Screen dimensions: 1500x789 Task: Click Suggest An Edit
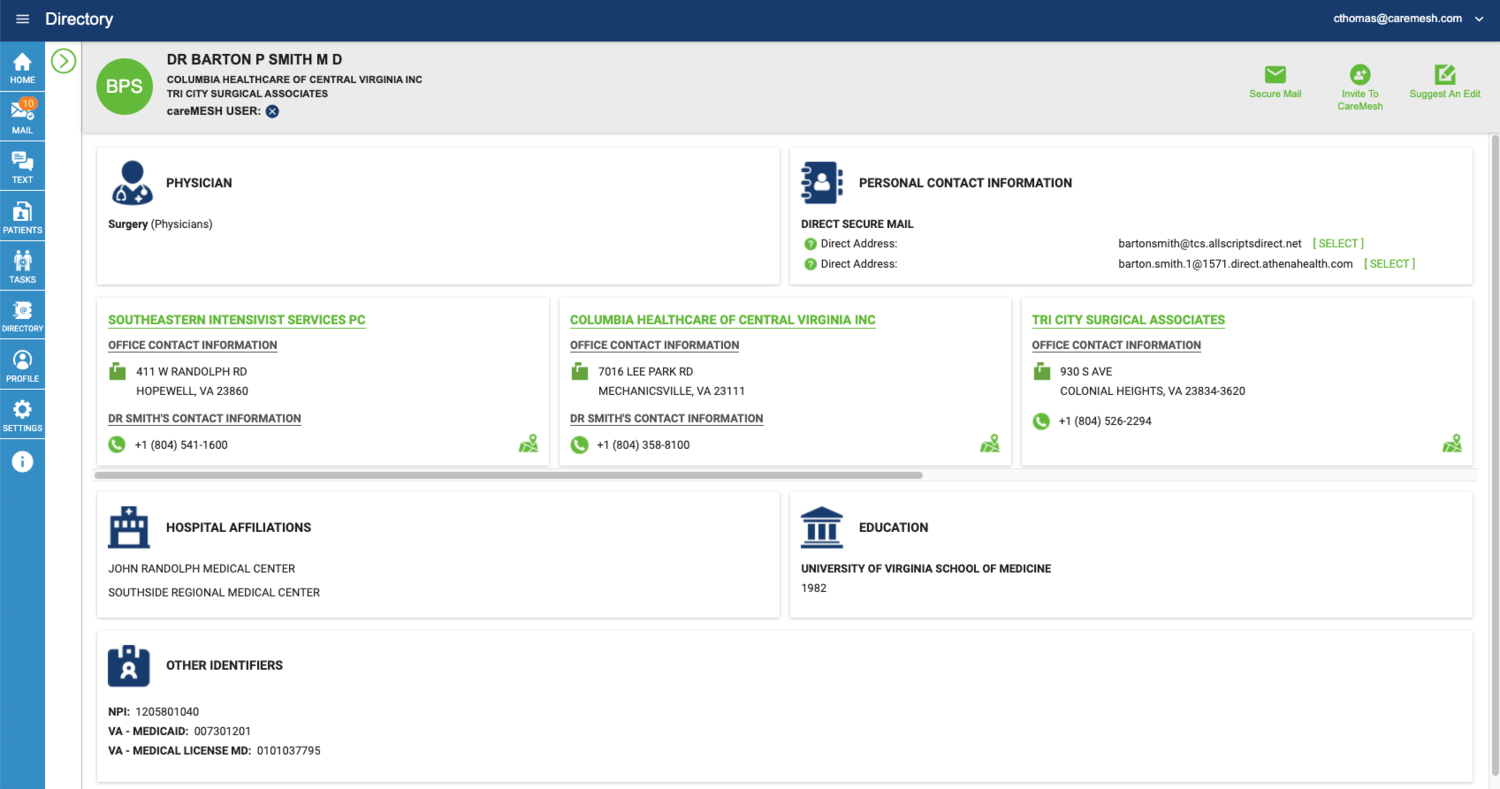pos(1445,82)
